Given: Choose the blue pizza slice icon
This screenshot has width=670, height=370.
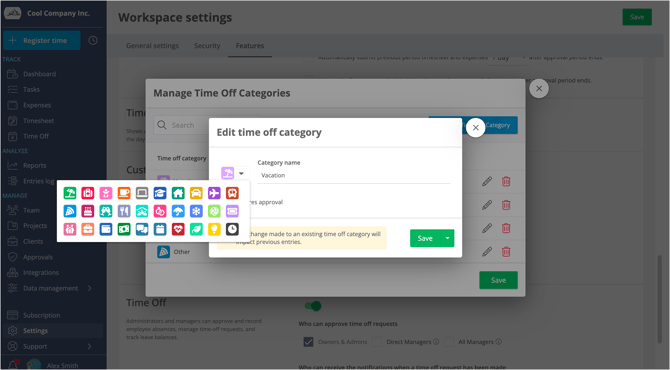Looking at the screenshot, I should coord(70,211).
